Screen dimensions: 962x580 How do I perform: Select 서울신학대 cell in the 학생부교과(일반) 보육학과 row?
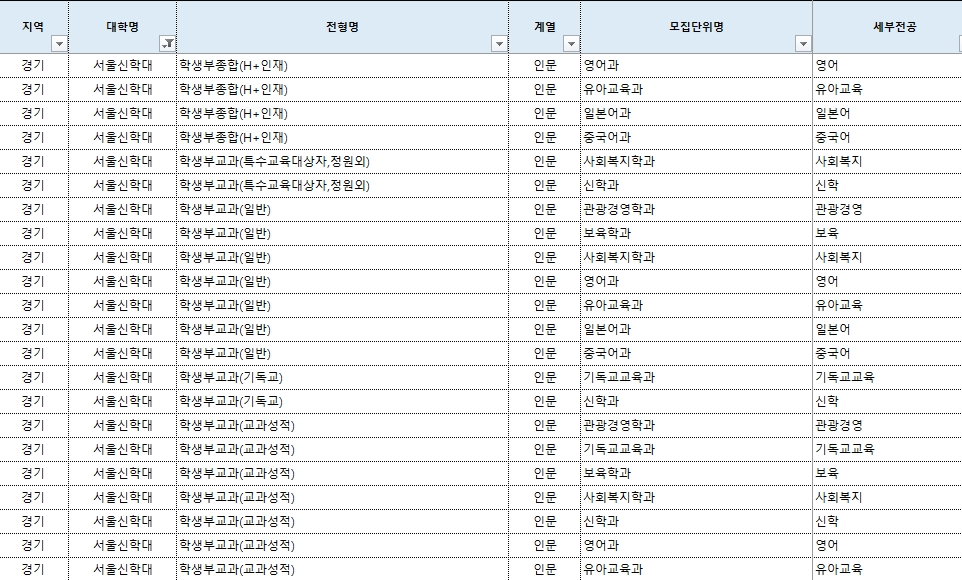123,233
